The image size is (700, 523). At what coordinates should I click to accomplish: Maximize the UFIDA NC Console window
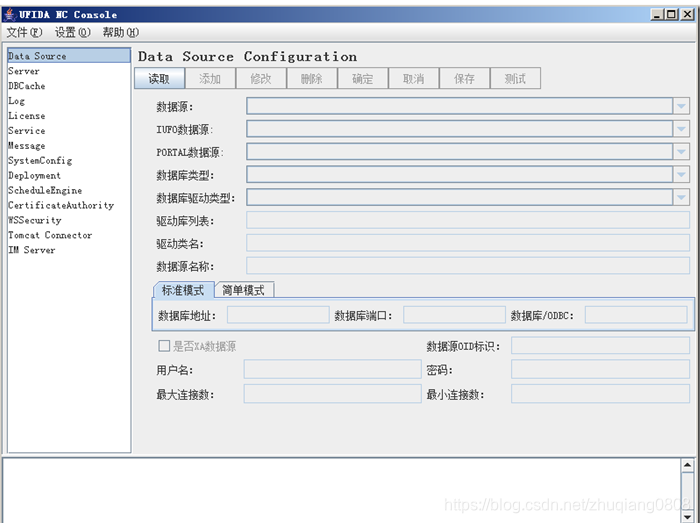(671, 14)
